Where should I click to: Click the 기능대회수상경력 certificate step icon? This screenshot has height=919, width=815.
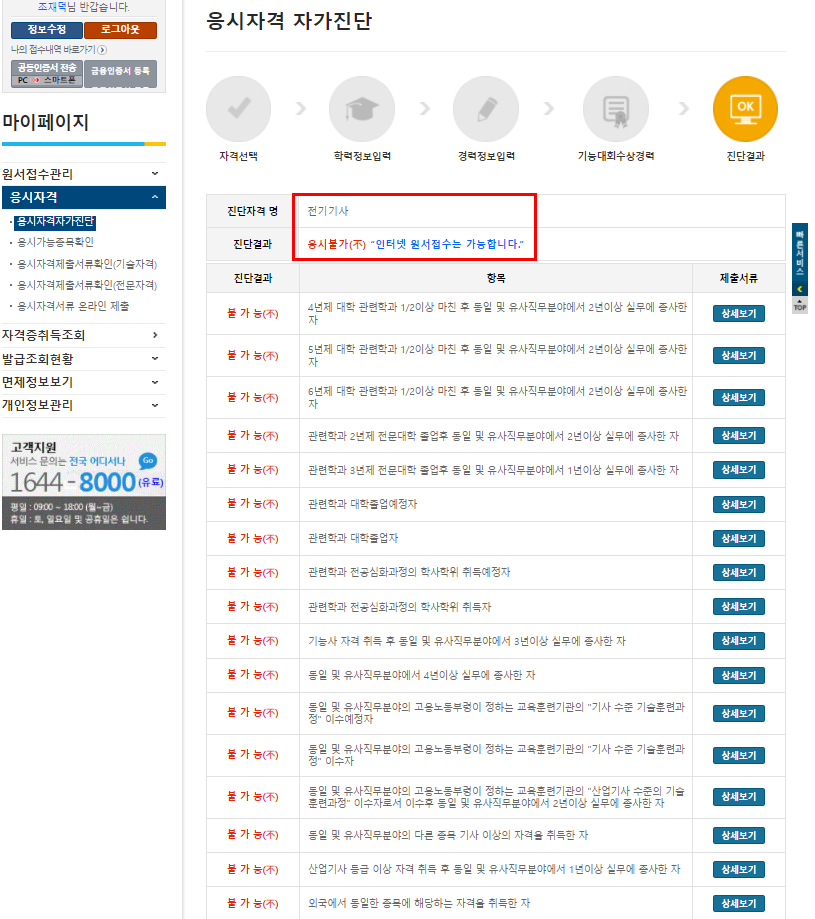click(616, 108)
